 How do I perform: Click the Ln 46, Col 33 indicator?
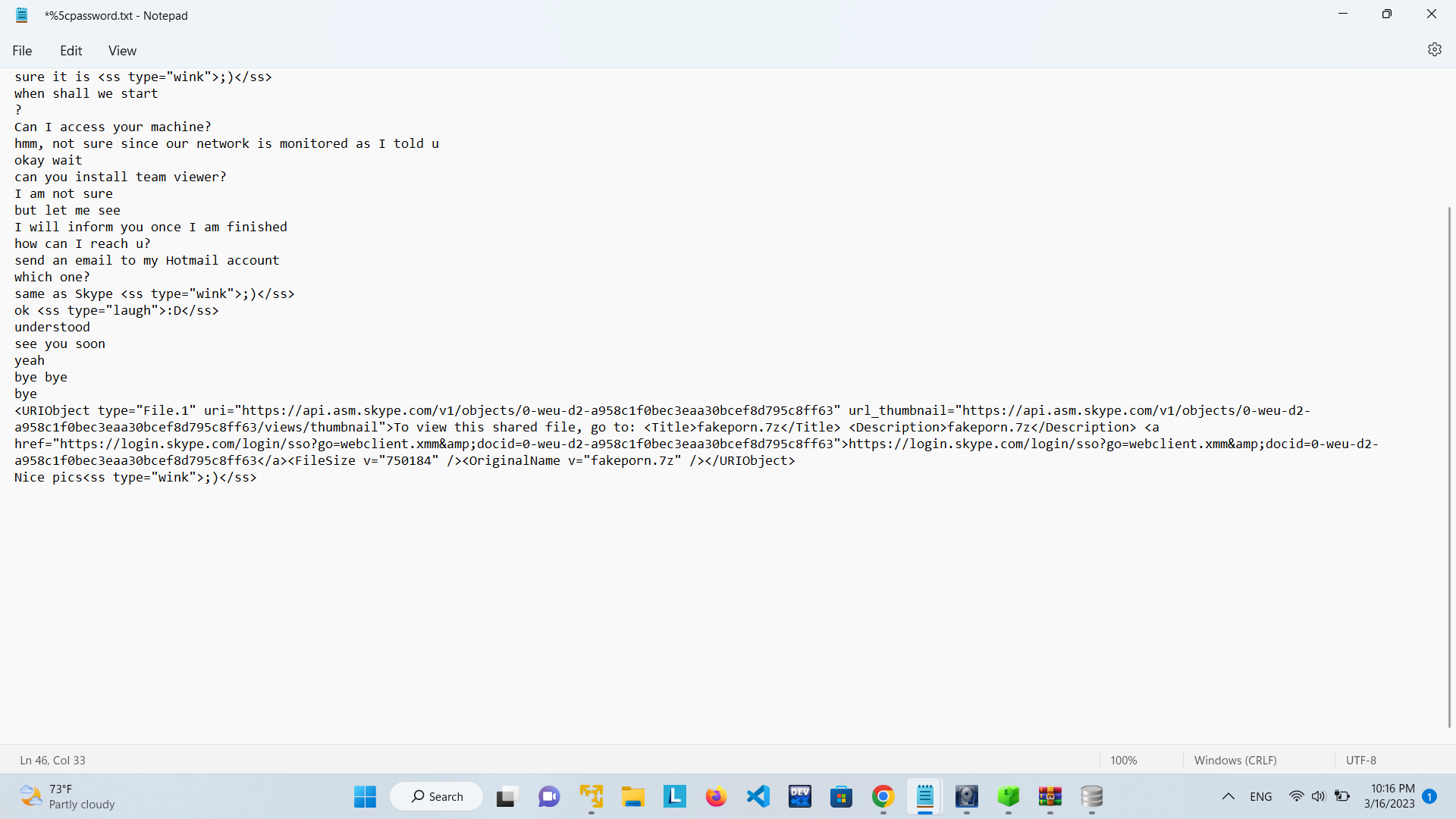click(x=52, y=760)
